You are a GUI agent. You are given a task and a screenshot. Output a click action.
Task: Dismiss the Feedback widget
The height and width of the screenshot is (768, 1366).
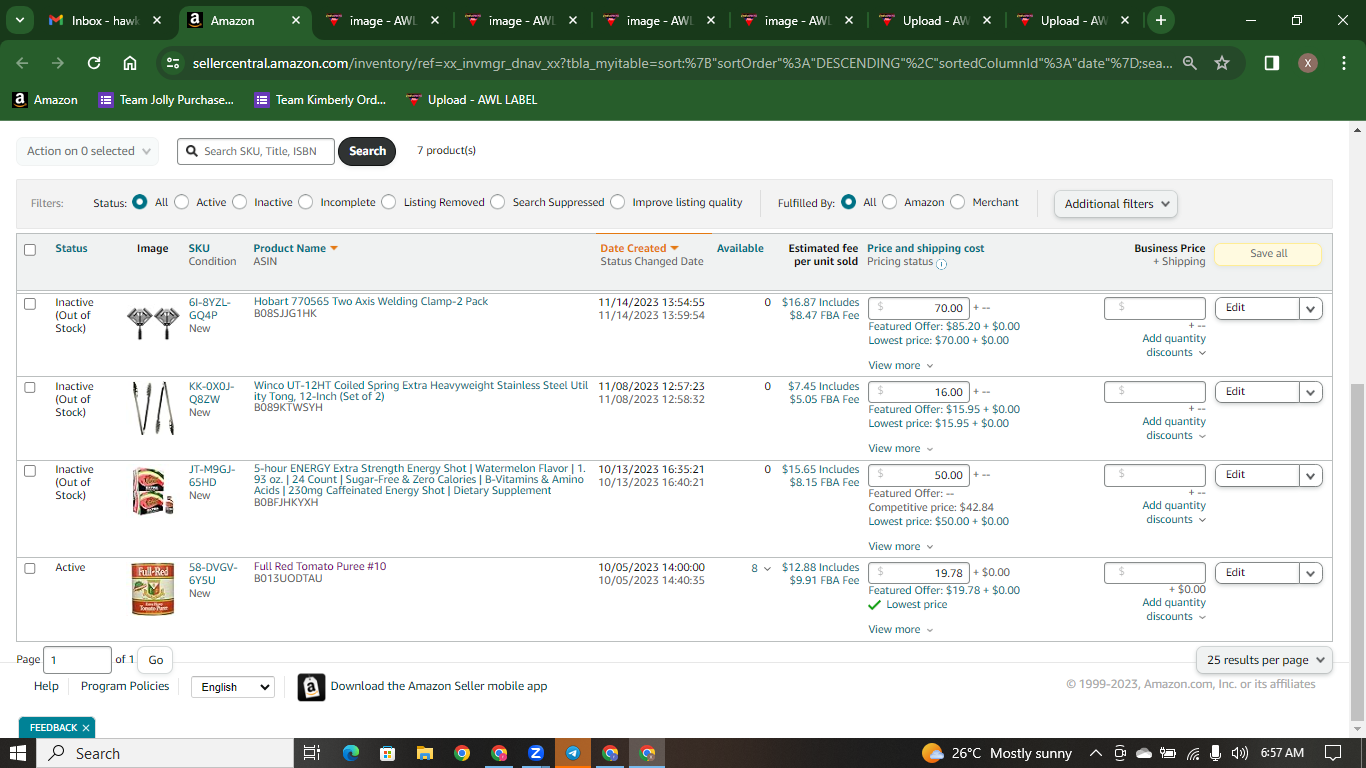pyautogui.click(x=86, y=728)
